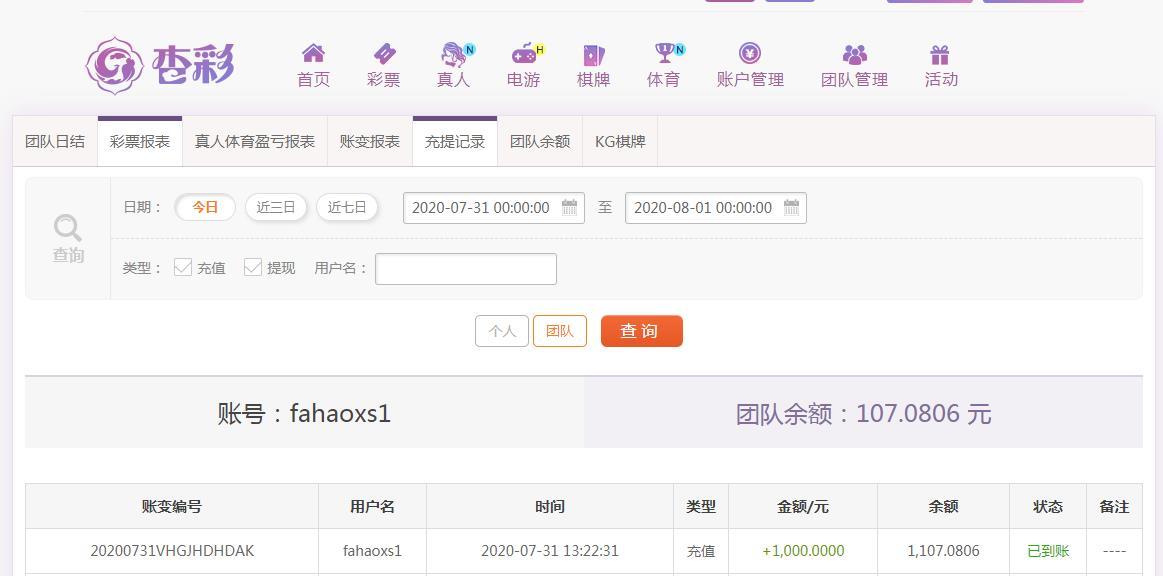1163x576 pixels.
Task: Click the 账变编号 column header
Action: [x=172, y=506]
